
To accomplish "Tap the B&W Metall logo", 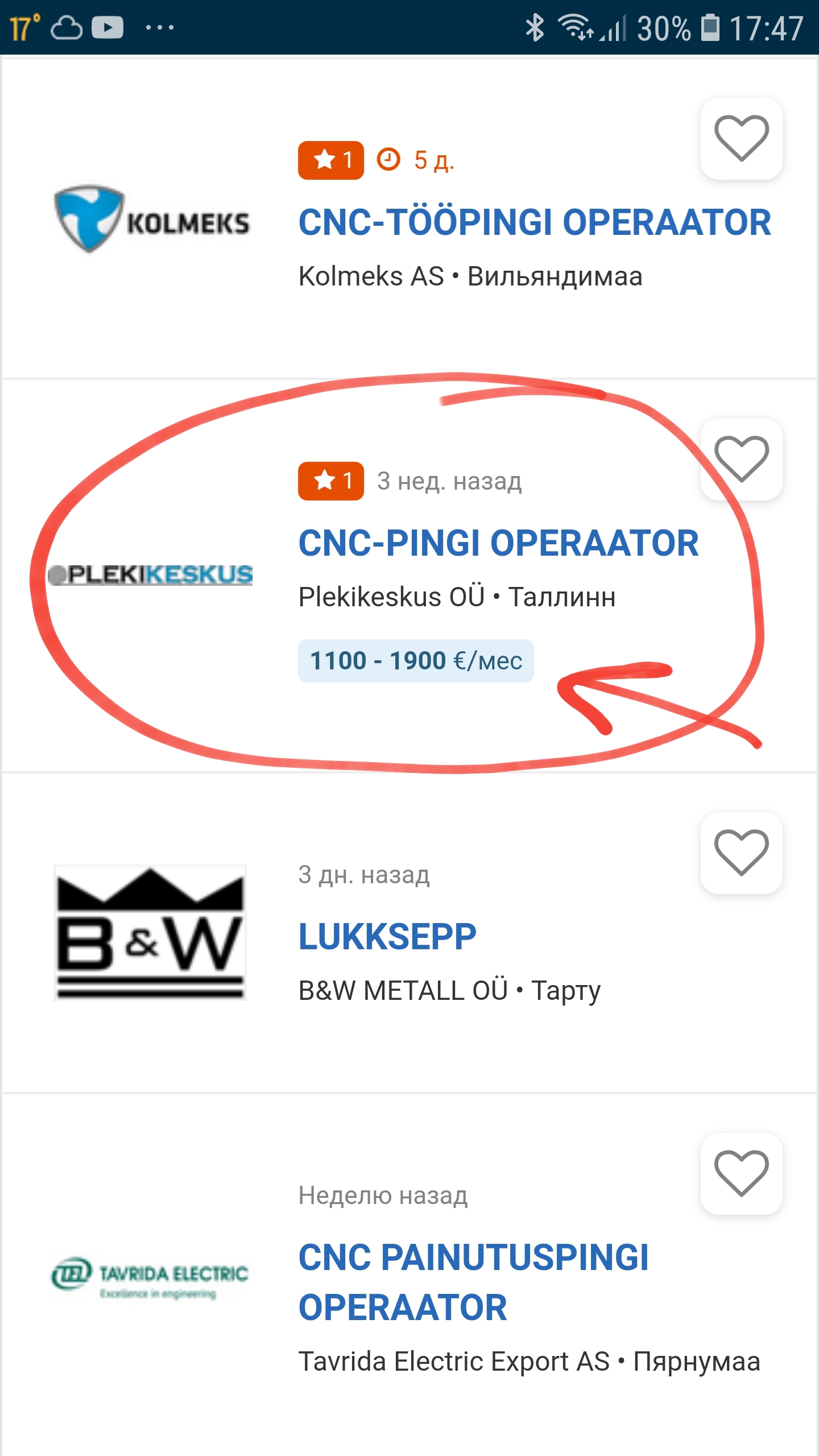I will [150, 933].
